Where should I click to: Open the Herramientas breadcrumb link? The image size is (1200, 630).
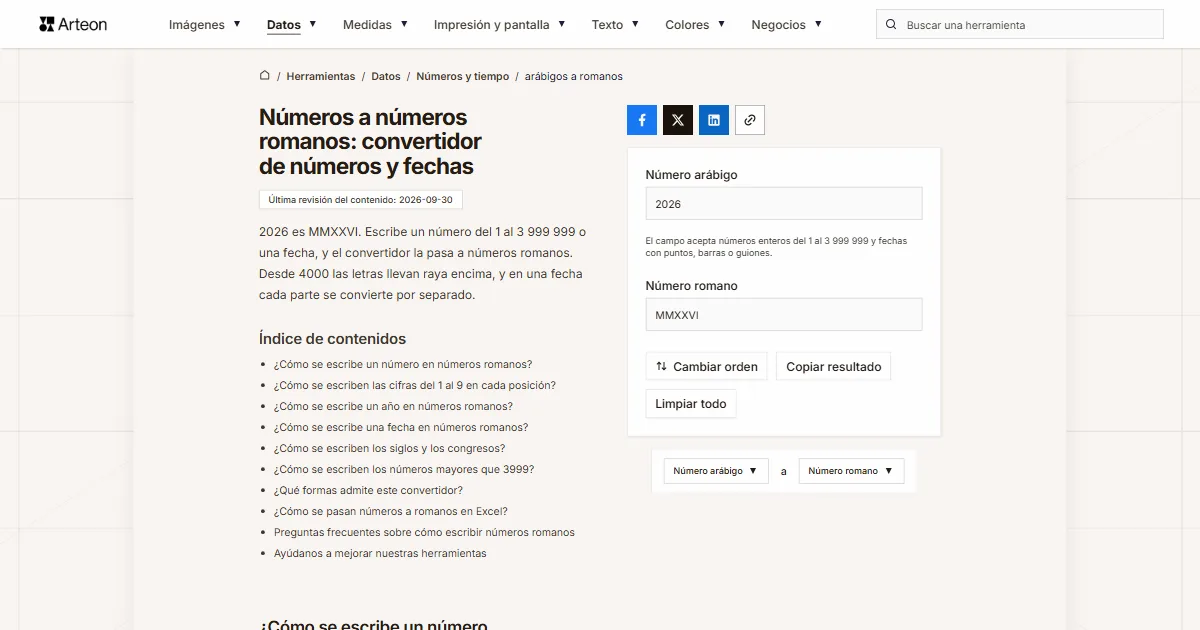tap(321, 76)
